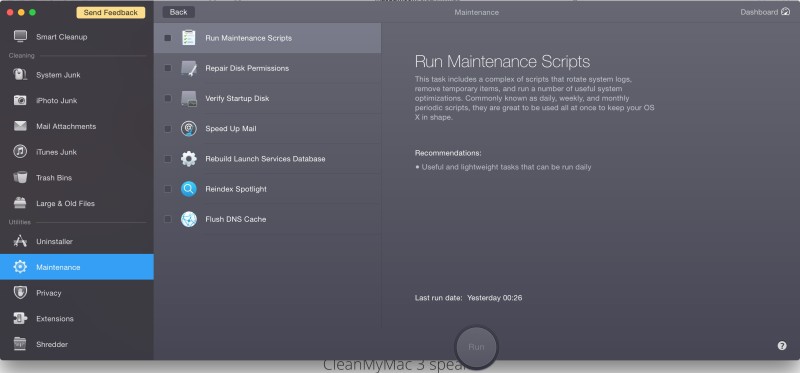Screen dimensions: 800x373
Task: Click the Last run date value
Action: (x=494, y=297)
